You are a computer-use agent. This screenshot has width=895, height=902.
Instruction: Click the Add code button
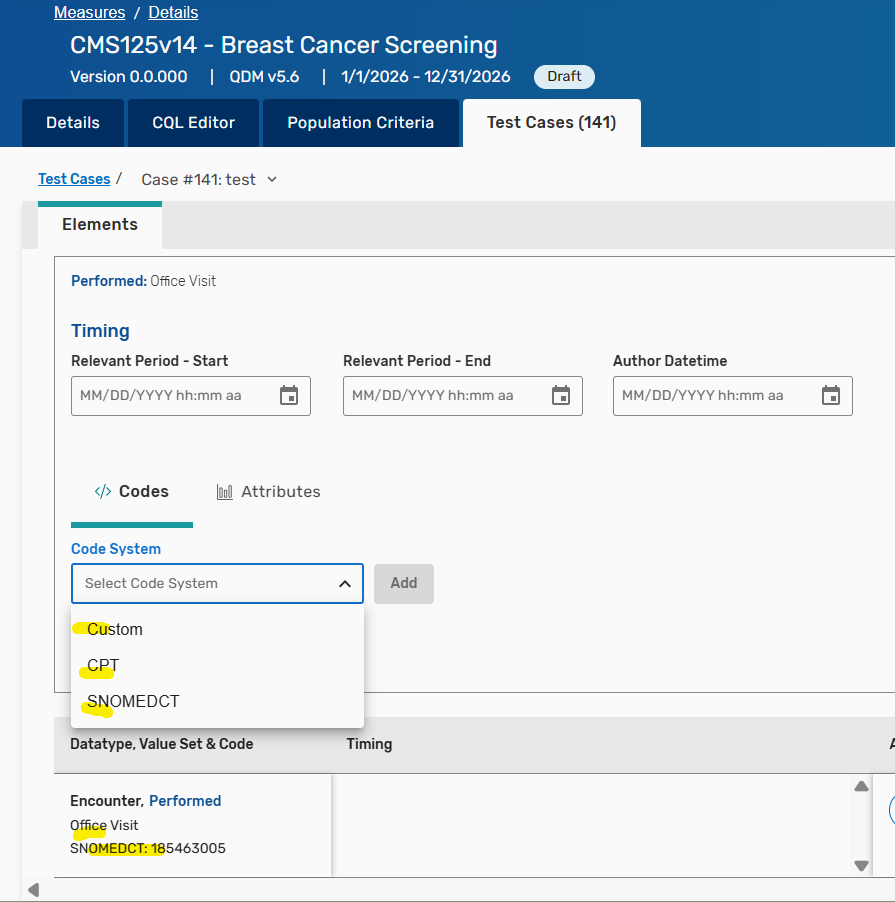click(404, 584)
